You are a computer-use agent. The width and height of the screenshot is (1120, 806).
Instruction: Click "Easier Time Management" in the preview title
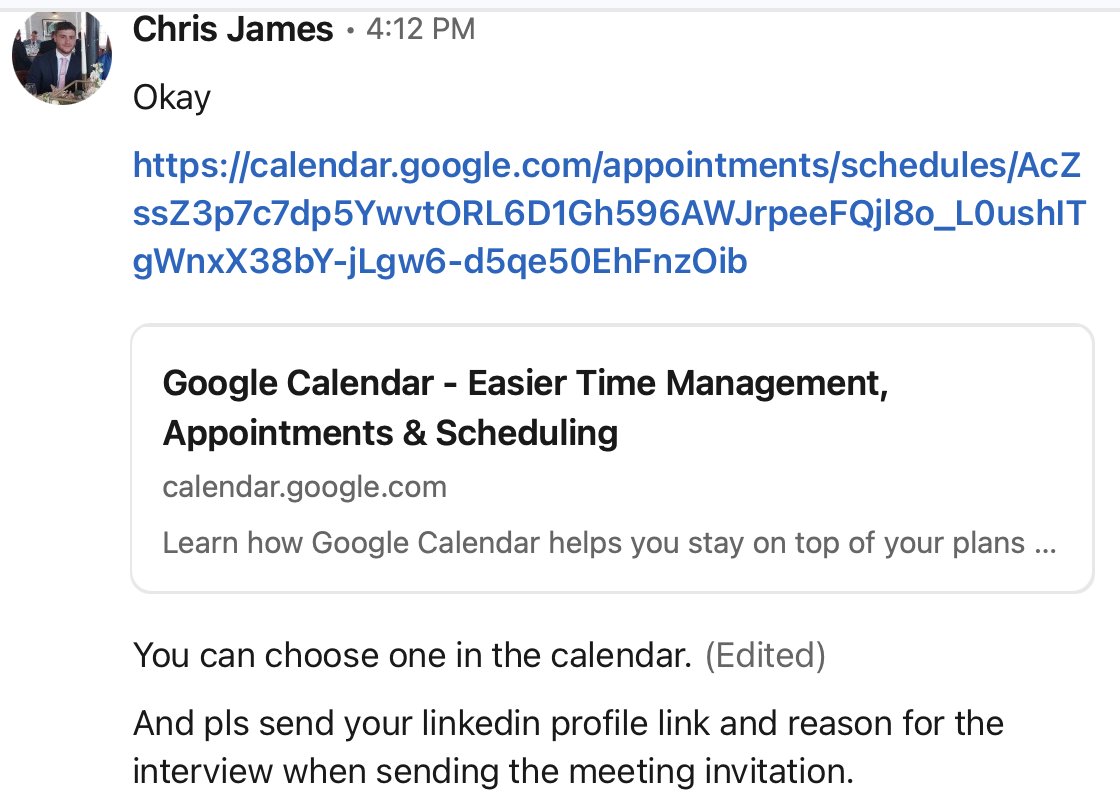coord(678,383)
